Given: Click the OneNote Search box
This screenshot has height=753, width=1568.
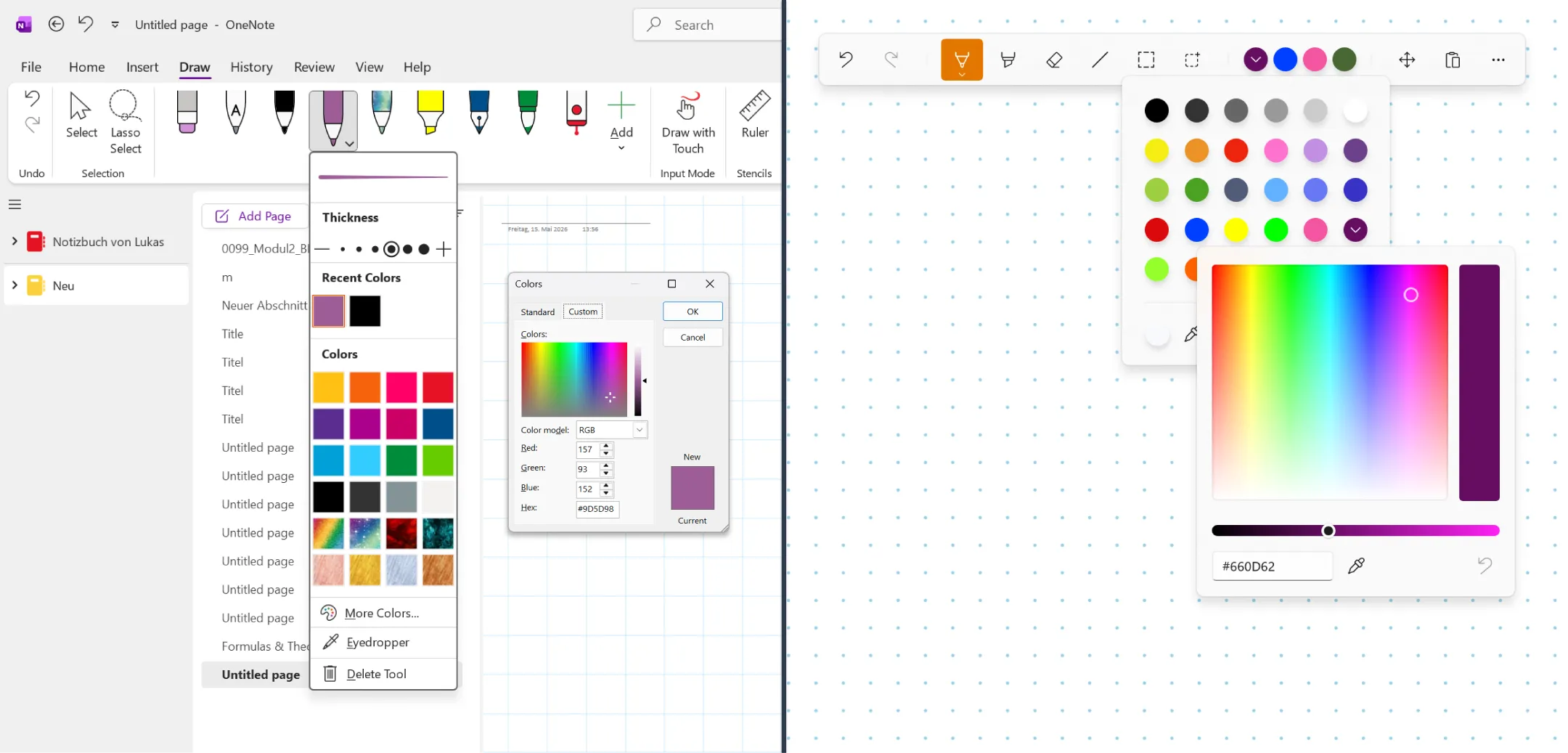Looking at the screenshot, I should [708, 25].
